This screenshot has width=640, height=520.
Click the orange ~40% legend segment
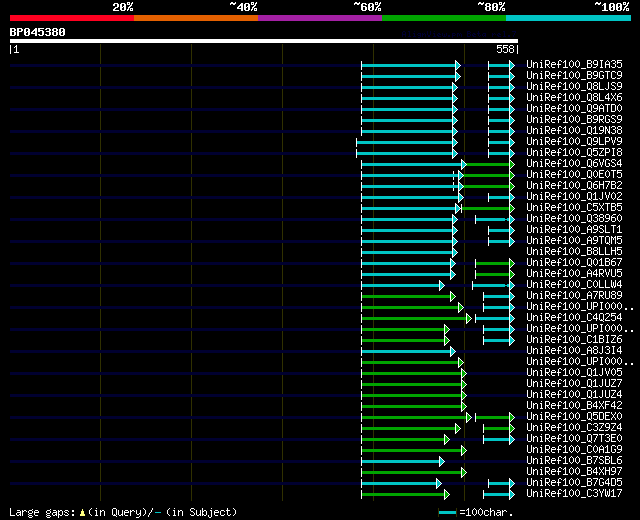196,18
